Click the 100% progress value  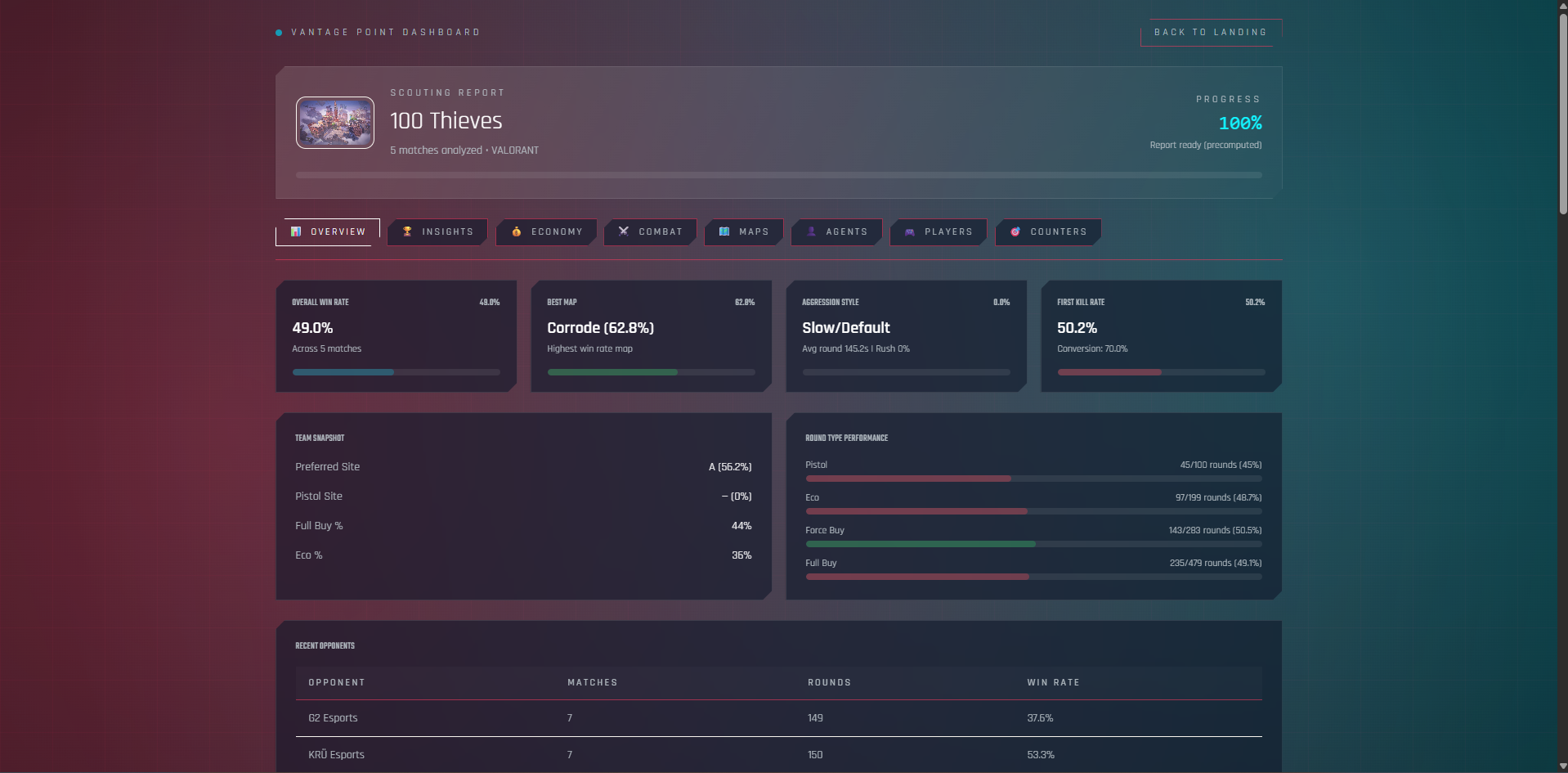point(1240,123)
